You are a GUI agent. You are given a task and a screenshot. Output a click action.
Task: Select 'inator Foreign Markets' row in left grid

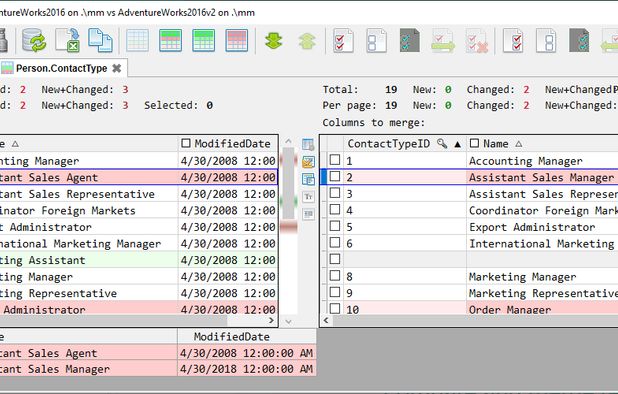(x=138, y=210)
